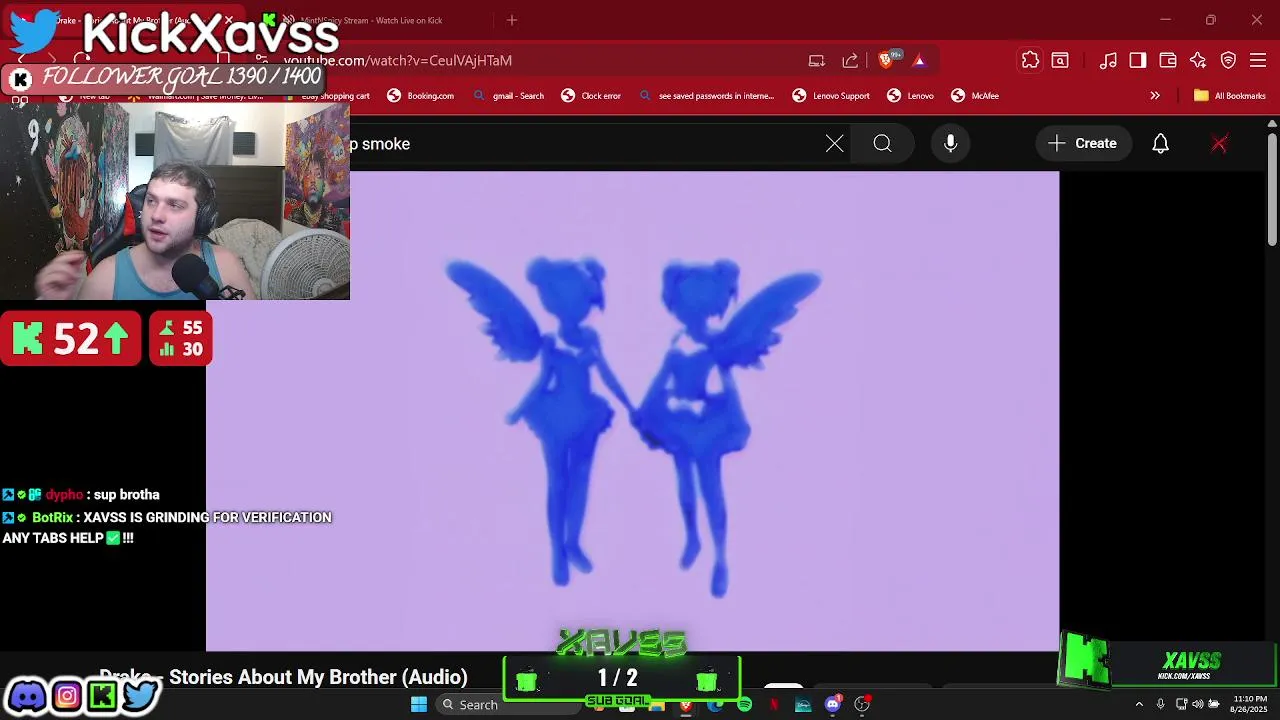1280x720 pixels.
Task: Open the Disney+ taskbar app
Action: 803,705
